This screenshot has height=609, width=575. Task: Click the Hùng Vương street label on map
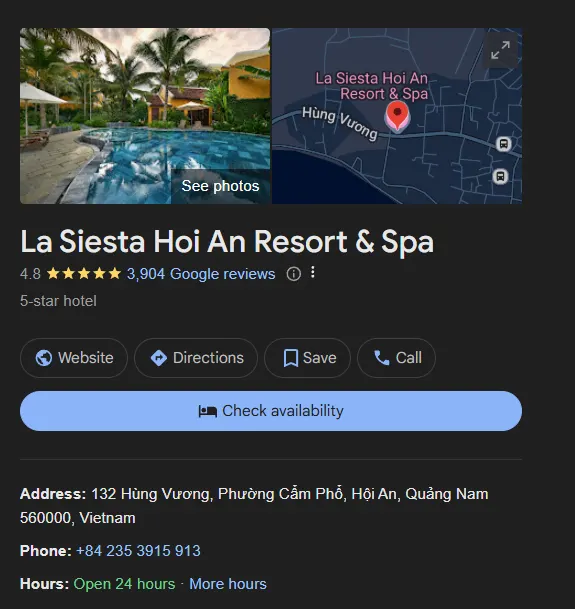click(340, 124)
